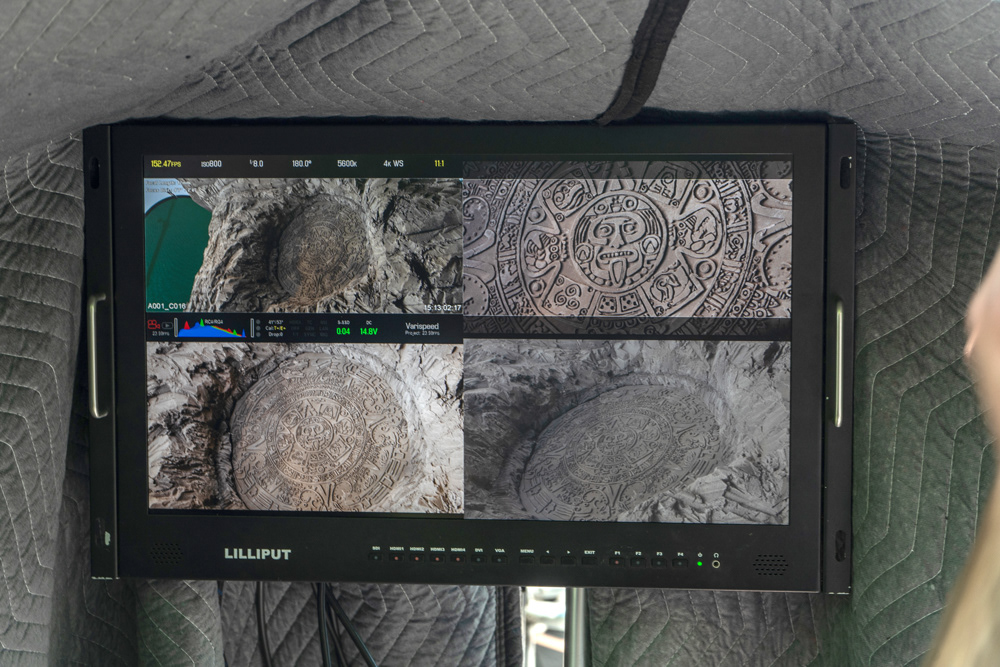This screenshot has width=1000, height=667.
Task: Select the VGA input button
Action: (499, 560)
